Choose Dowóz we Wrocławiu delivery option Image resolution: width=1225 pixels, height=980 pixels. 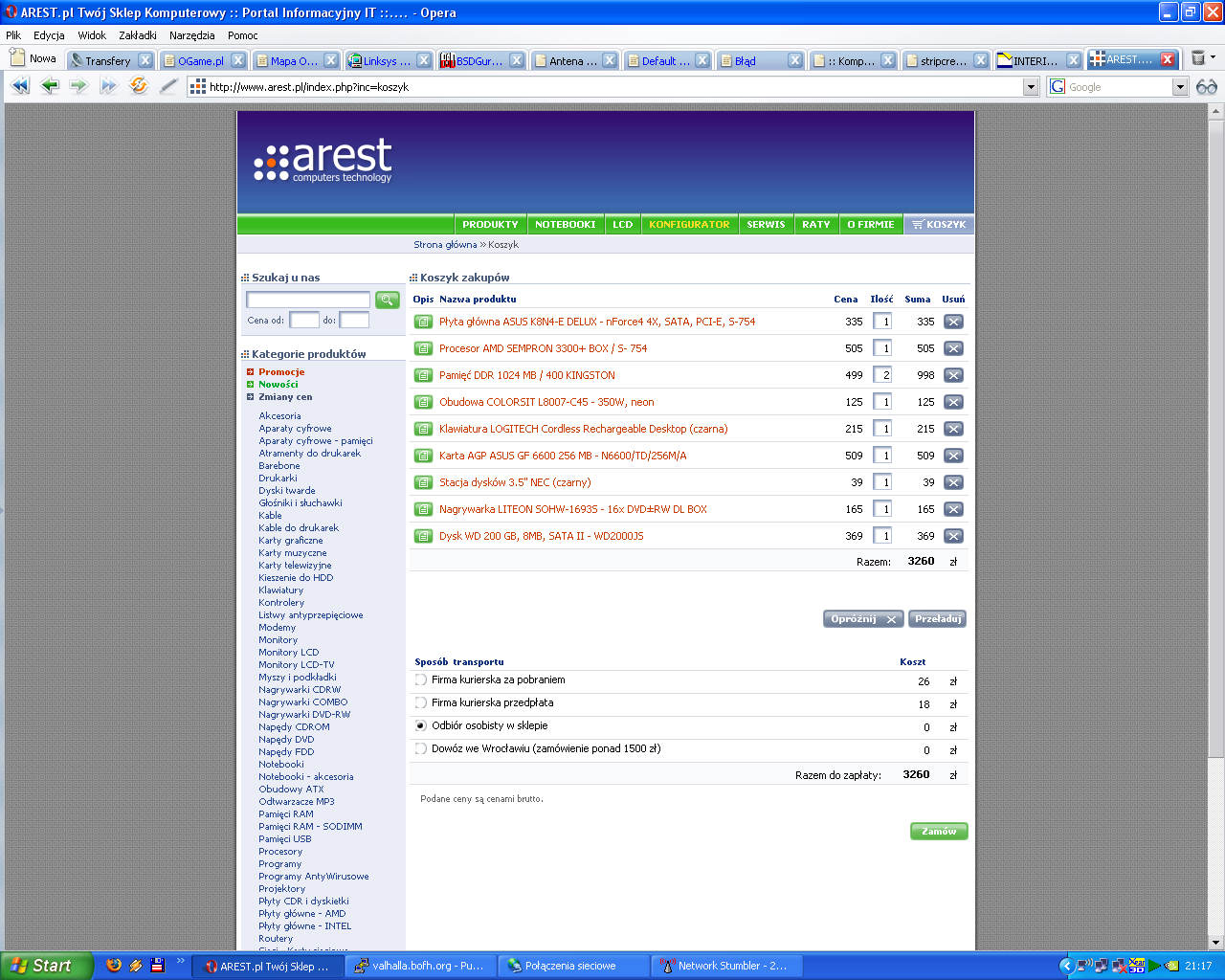421,749
